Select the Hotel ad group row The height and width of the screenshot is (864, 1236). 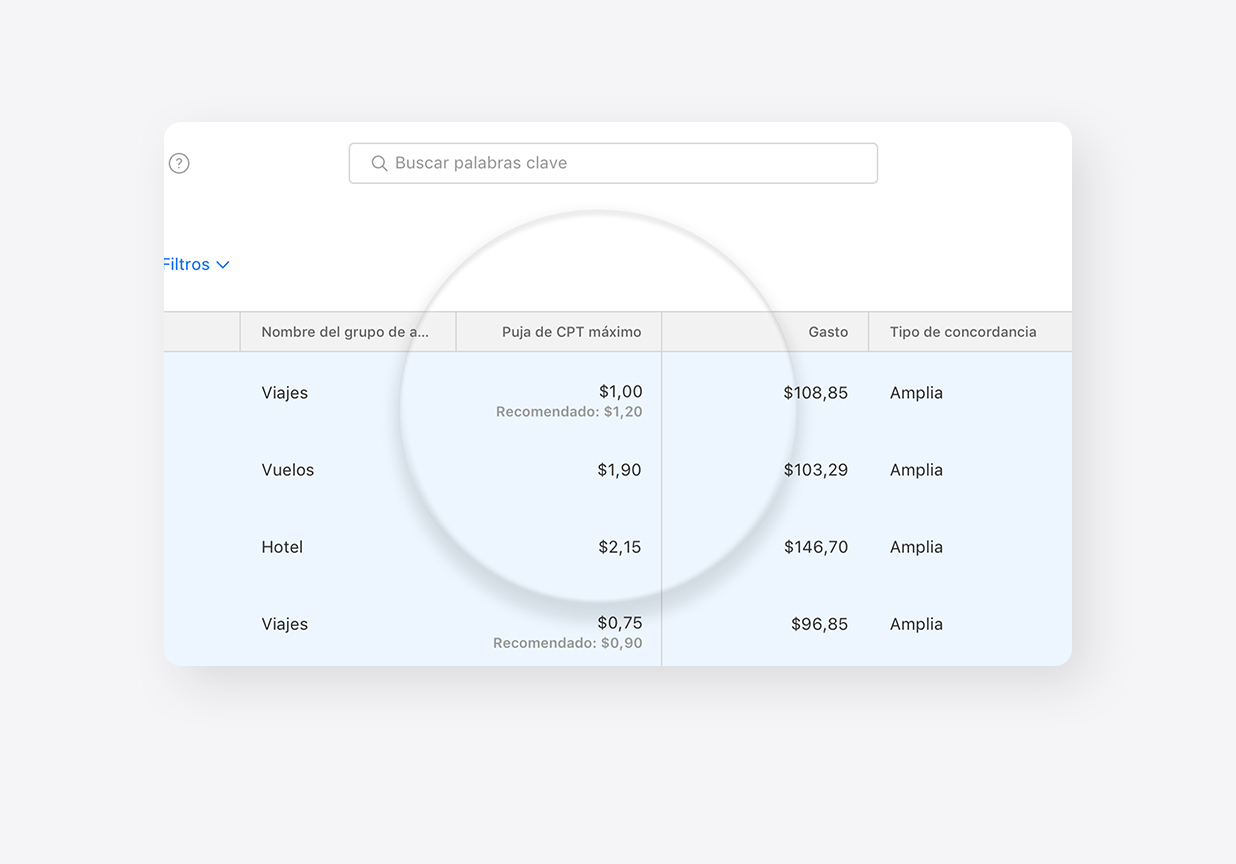pyautogui.click(x=282, y=547)
